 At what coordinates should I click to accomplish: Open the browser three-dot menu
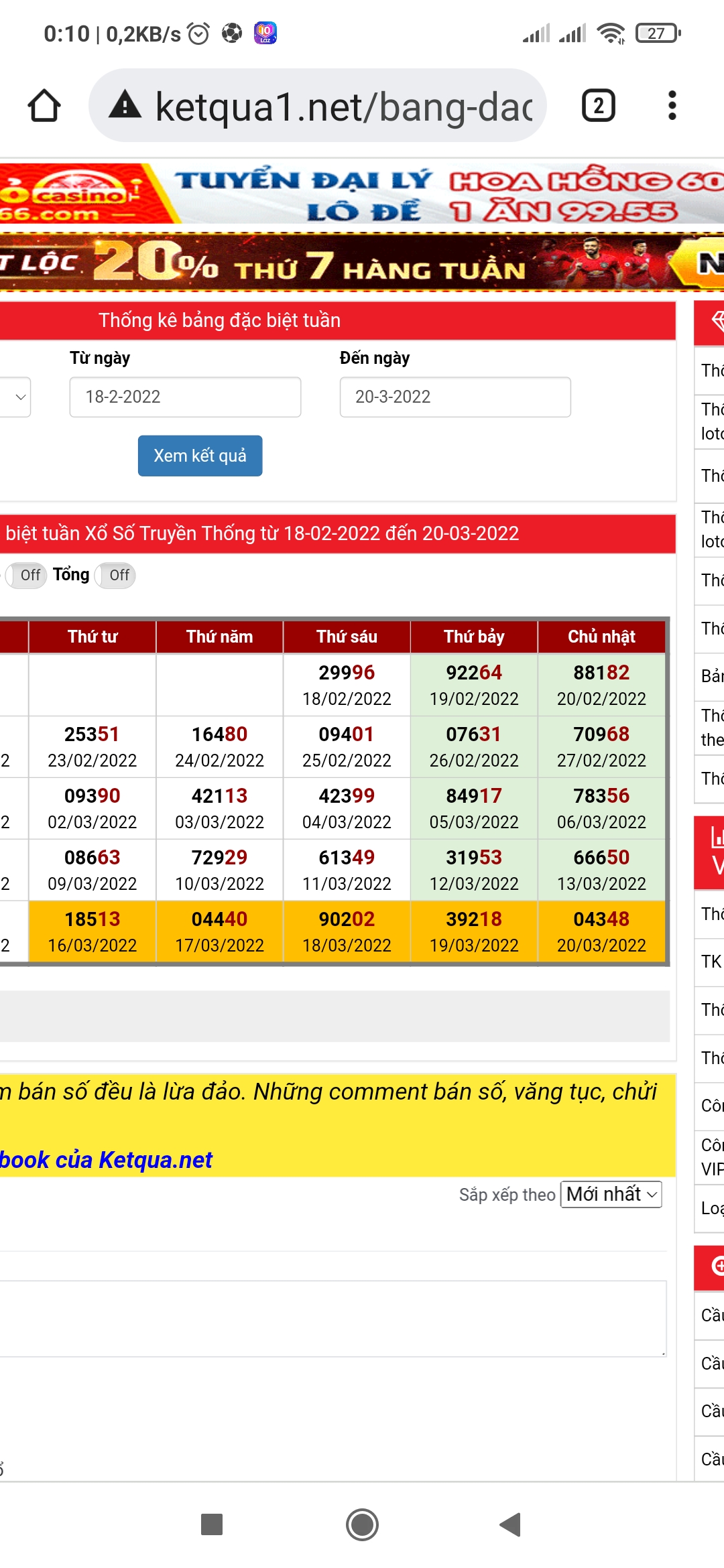tap(672, 106)
